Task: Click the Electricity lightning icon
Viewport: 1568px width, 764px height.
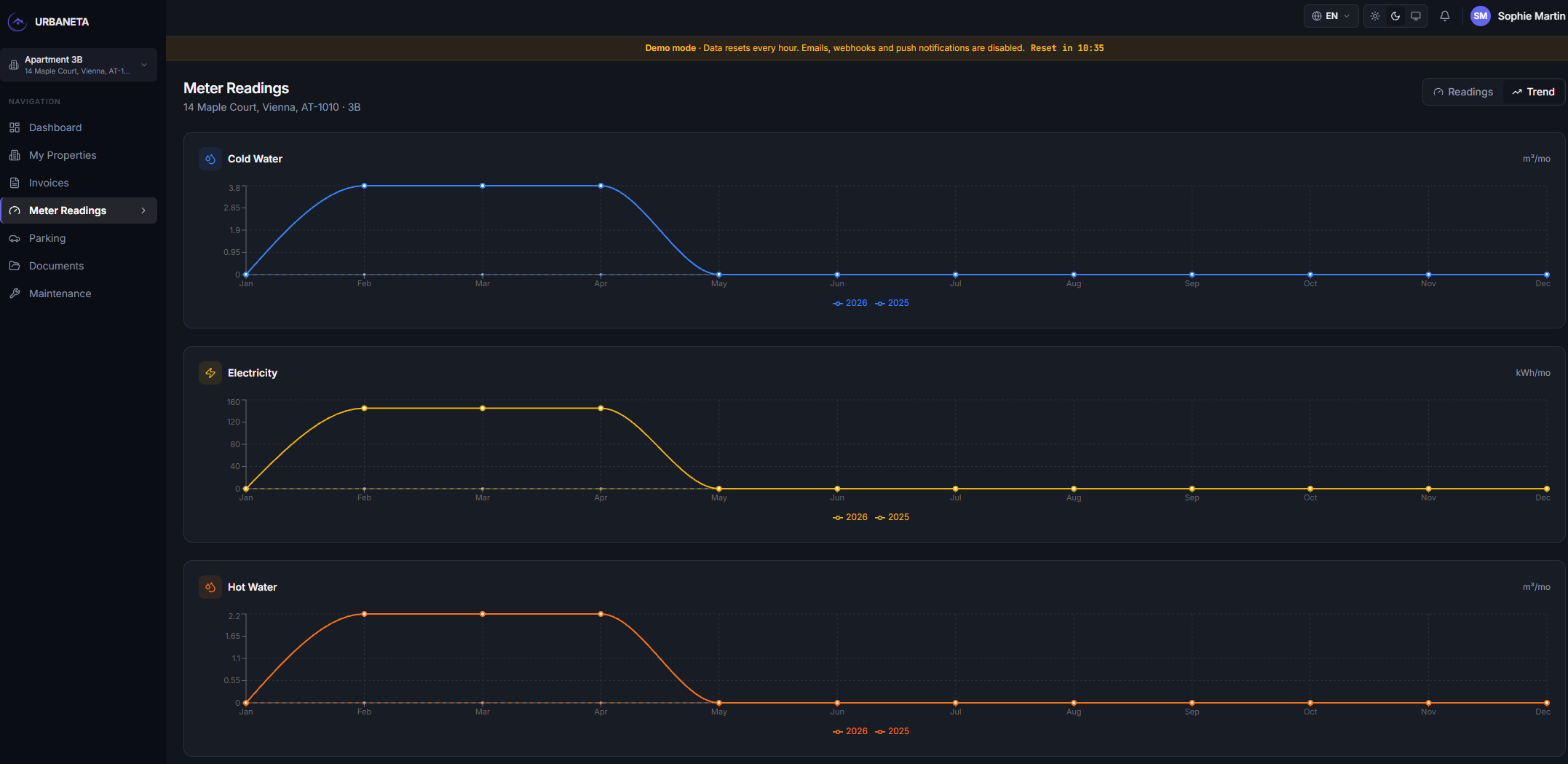Action: tap(210, 373)
